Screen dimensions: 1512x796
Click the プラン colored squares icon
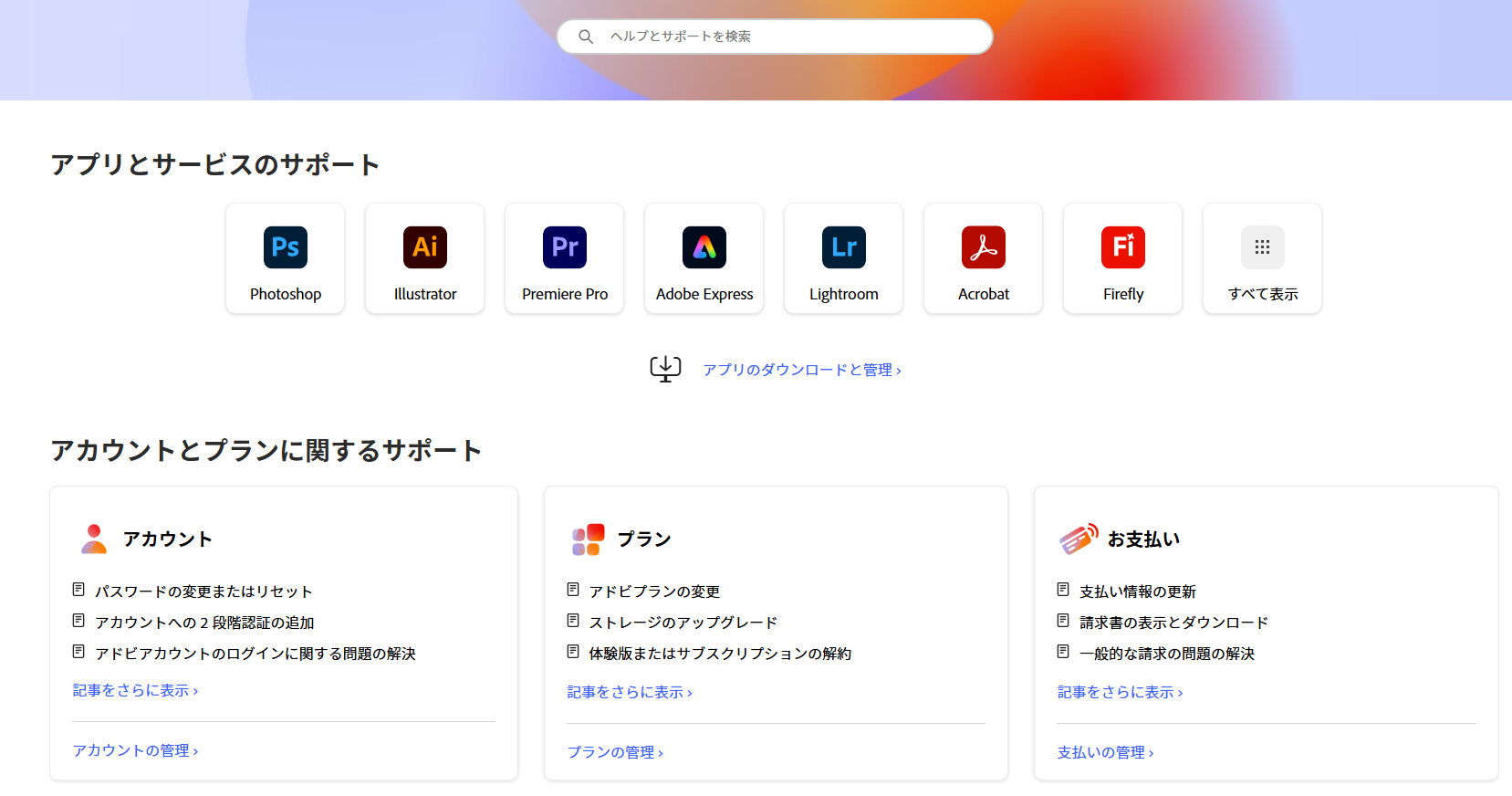tap(588, 539)
